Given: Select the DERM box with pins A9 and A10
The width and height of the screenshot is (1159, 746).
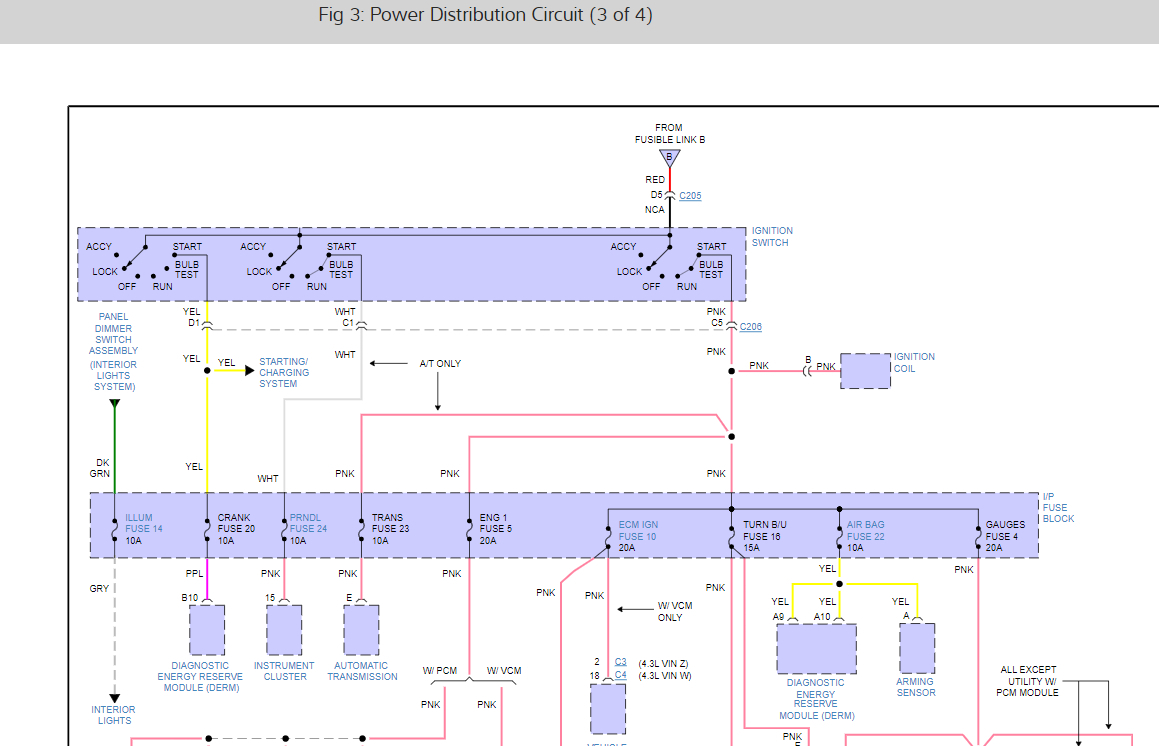Looking at the screenshot, I should coord(816,649).
